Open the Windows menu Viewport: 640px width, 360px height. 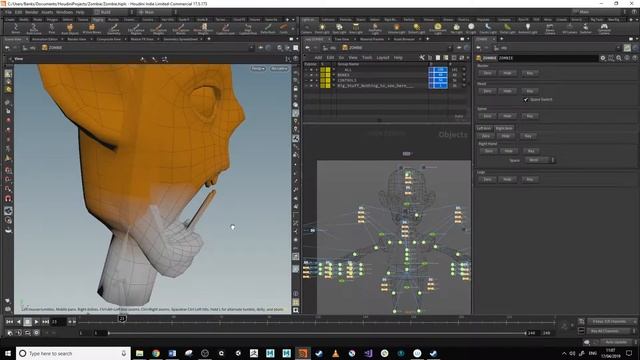[x=64, y=12]
